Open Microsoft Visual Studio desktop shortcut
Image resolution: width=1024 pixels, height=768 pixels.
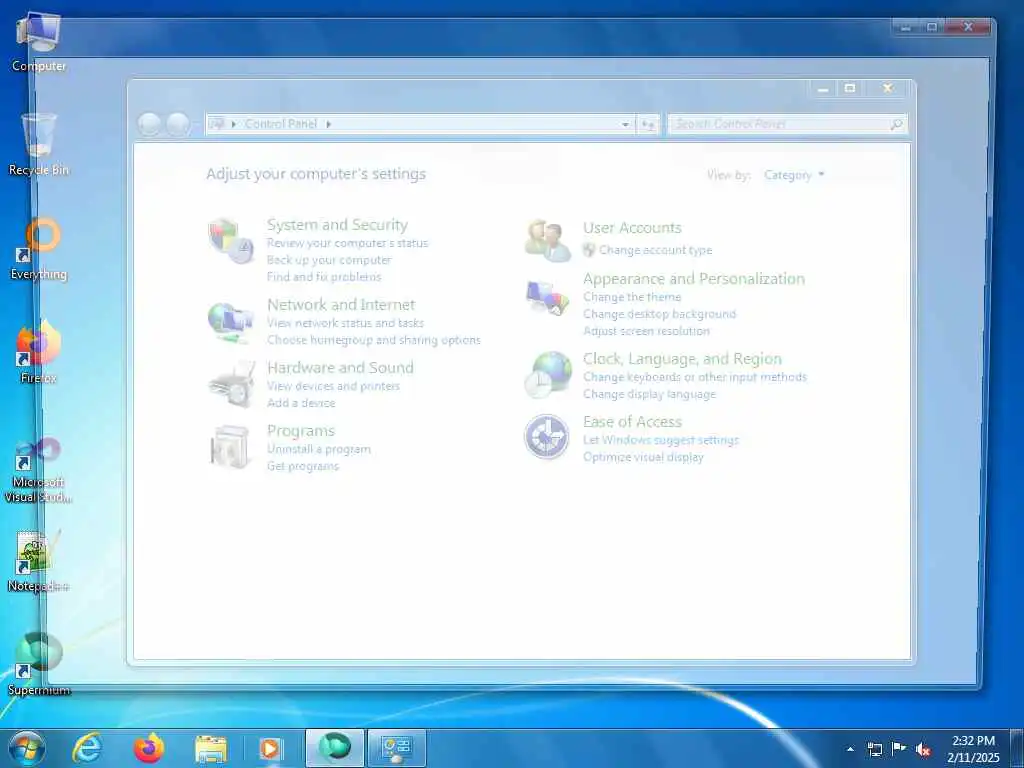pos(39,470)
